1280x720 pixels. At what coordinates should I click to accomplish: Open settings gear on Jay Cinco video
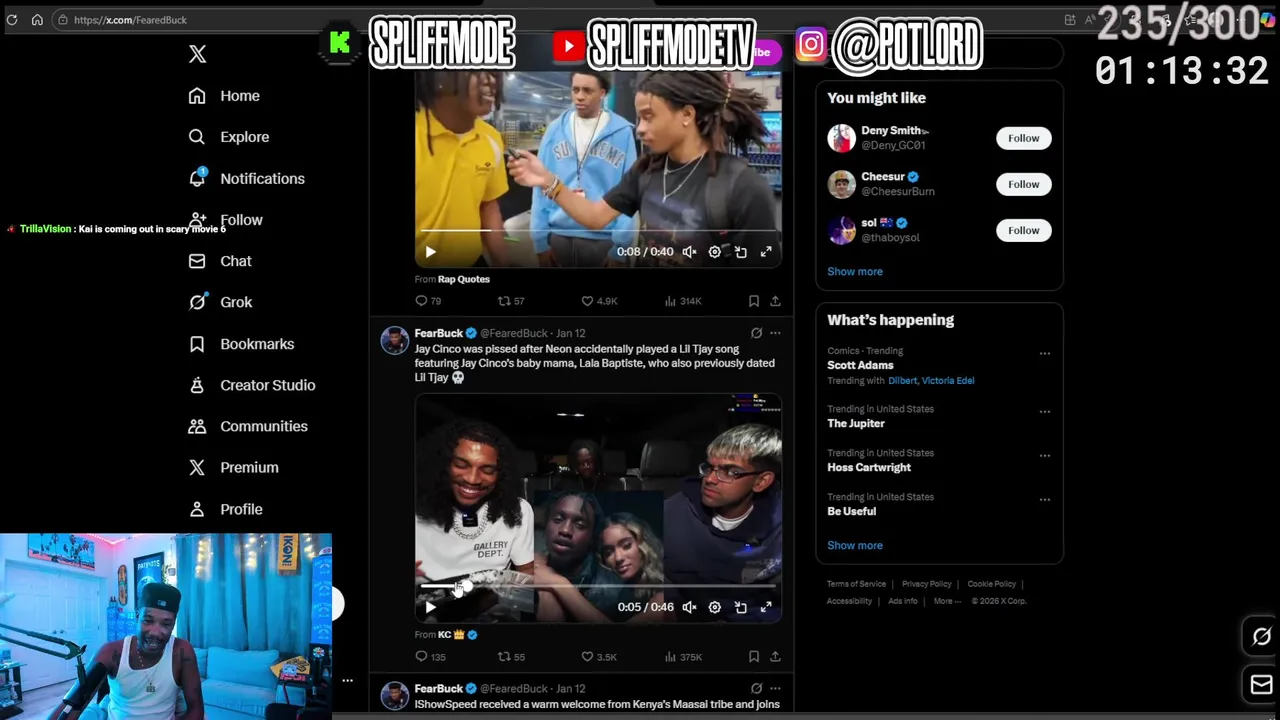click(714, 607)
